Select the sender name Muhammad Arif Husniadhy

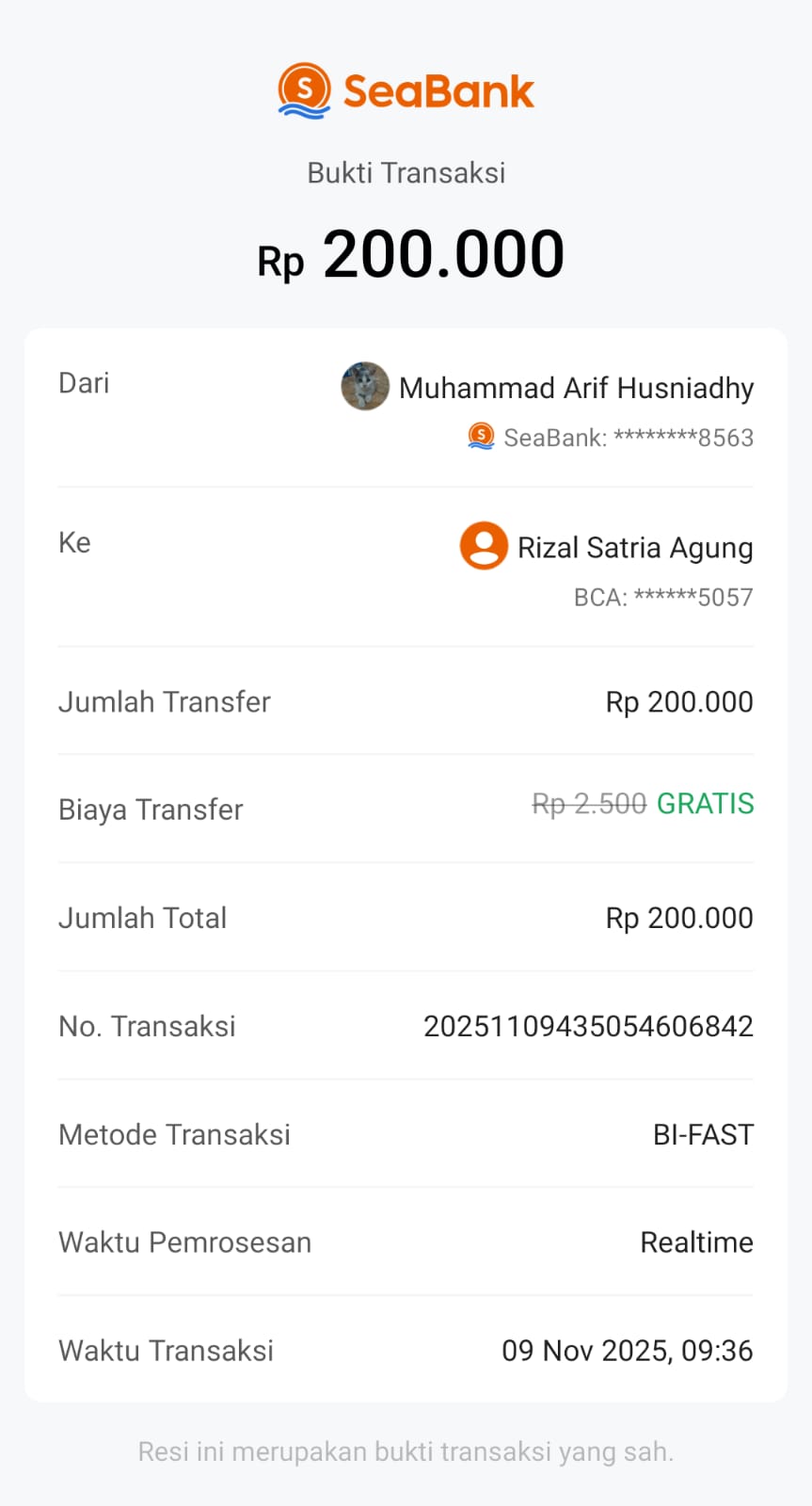pyautogui.click(x=576, y=388)
